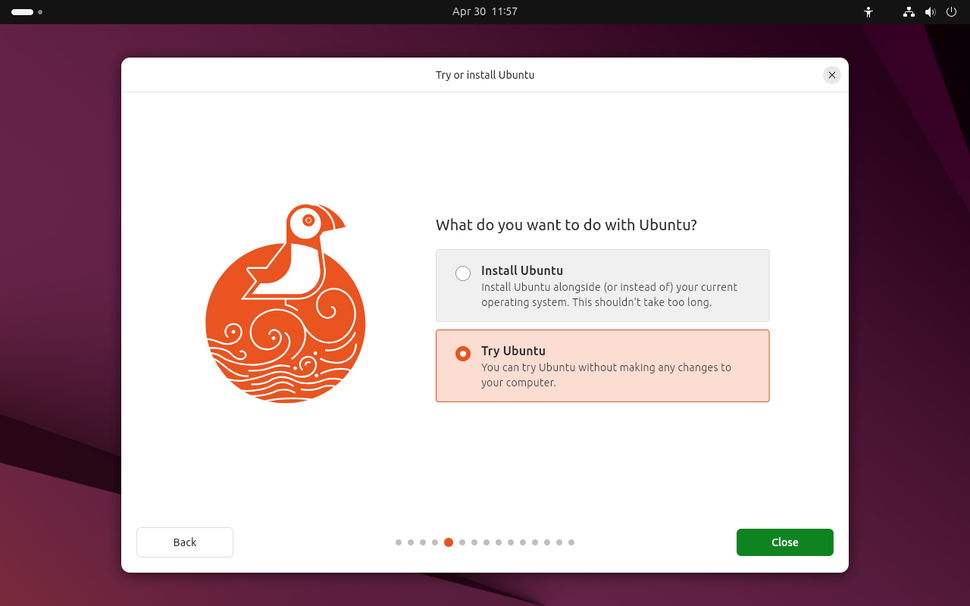970x606 pixels.
Task: Click the Back button
Action: (x=184, y=542)
